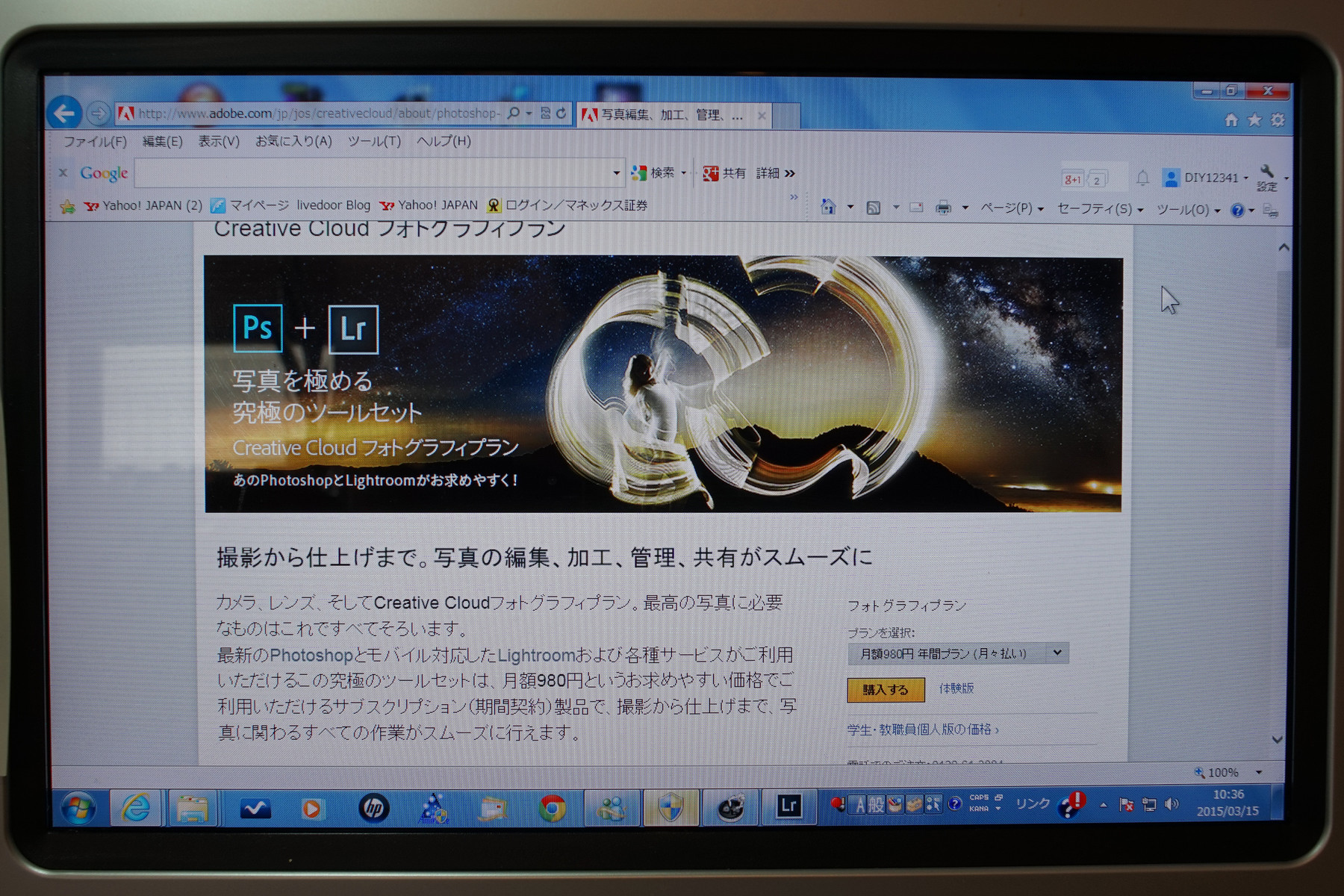Open Google toolbar wrench settings
Image resolution: width=1344 pixels, height=896 pixels.
[x=1267, y=178]
